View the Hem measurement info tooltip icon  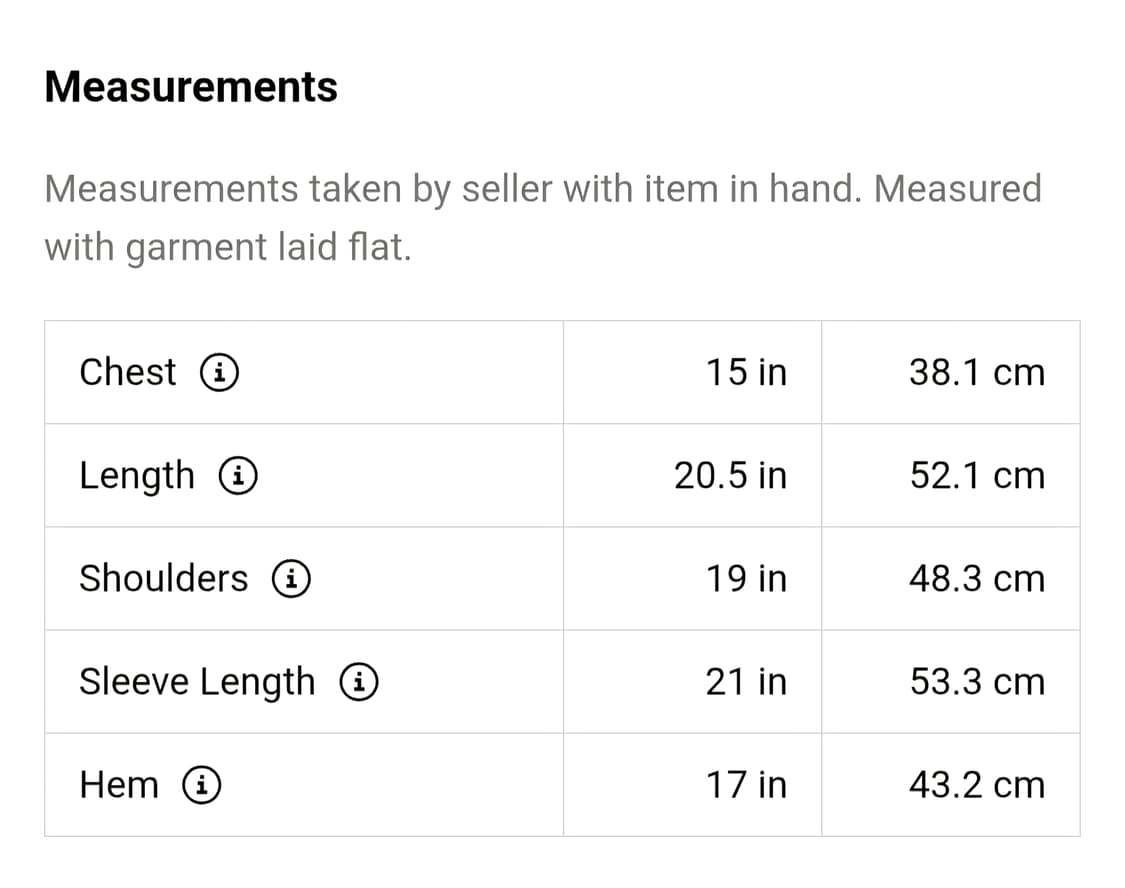tap(202, 785)
